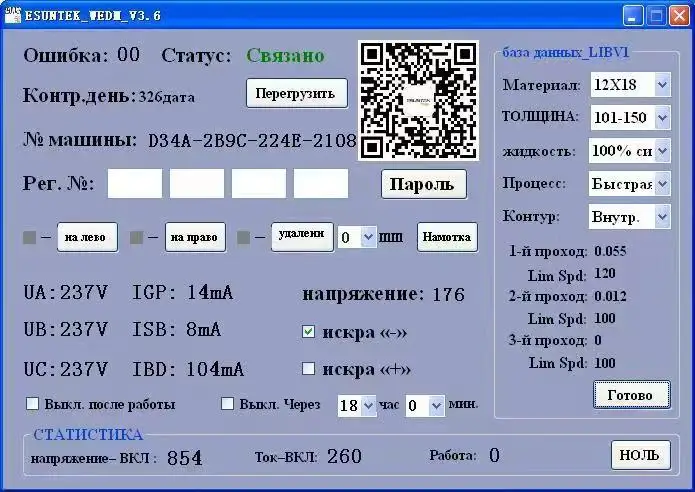
Task: Click the СТАТИСТИКА group title
Action: pyautogui.click(x=88, y=435)
